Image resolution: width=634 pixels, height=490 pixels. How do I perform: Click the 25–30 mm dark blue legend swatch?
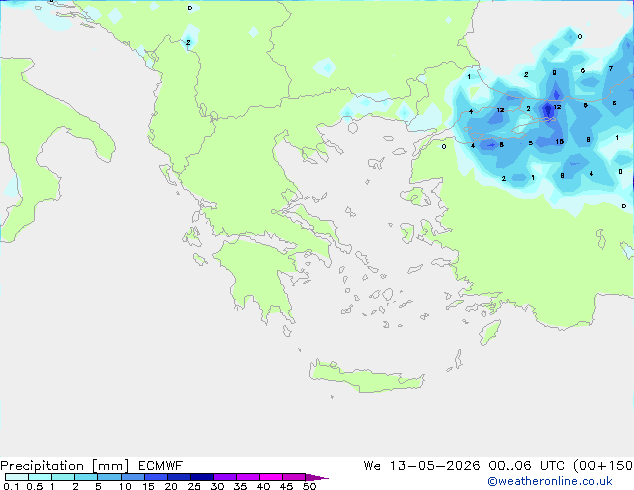click(202, 477)
